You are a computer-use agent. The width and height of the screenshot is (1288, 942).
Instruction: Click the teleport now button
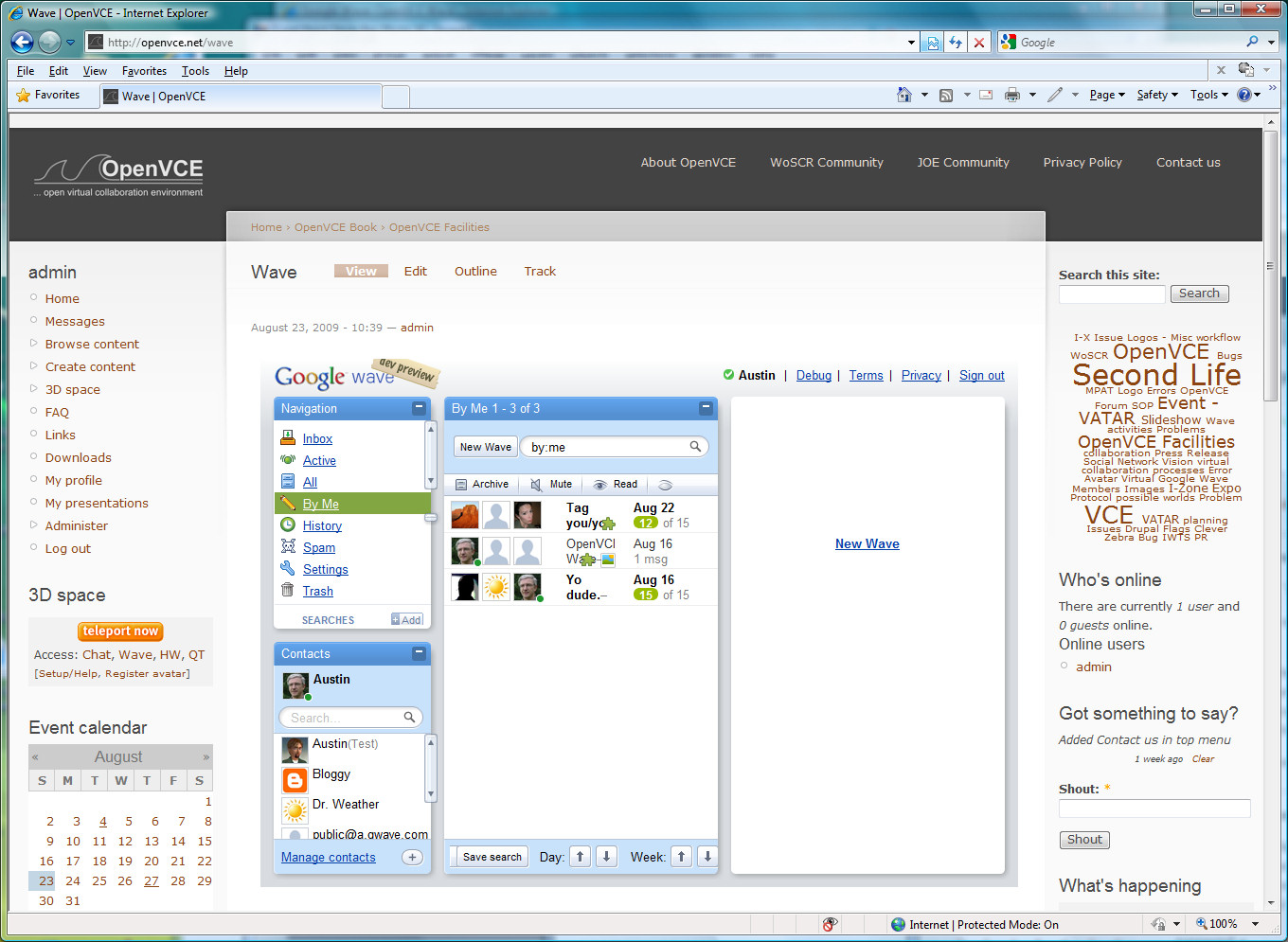click(x=120, y=631)
